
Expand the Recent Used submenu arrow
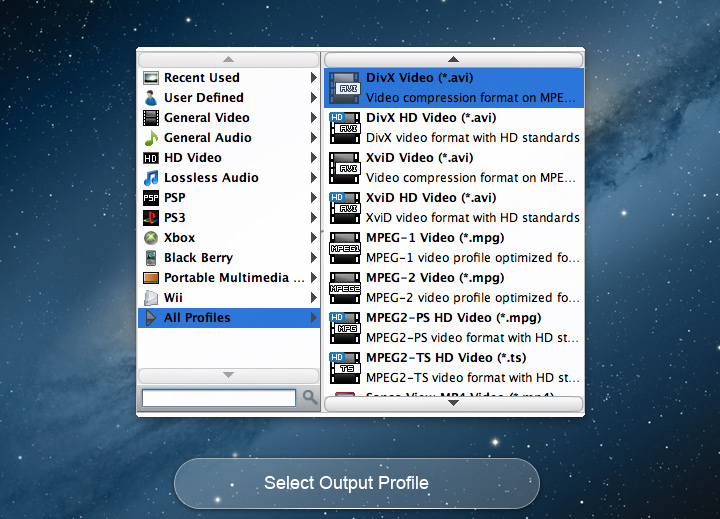(x=314, y=78)
